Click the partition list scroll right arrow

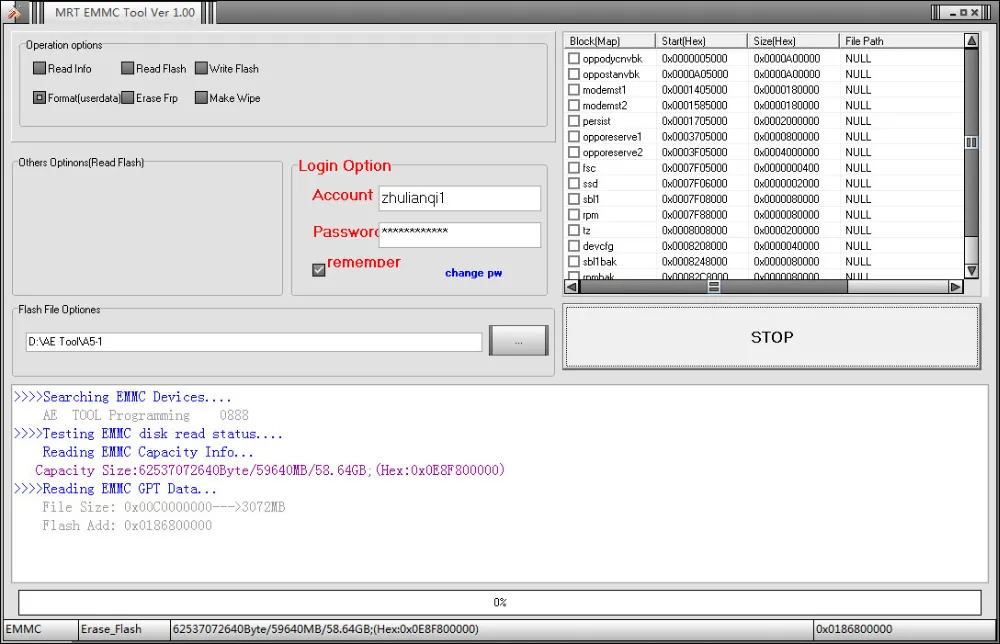(x=955, y=287)
